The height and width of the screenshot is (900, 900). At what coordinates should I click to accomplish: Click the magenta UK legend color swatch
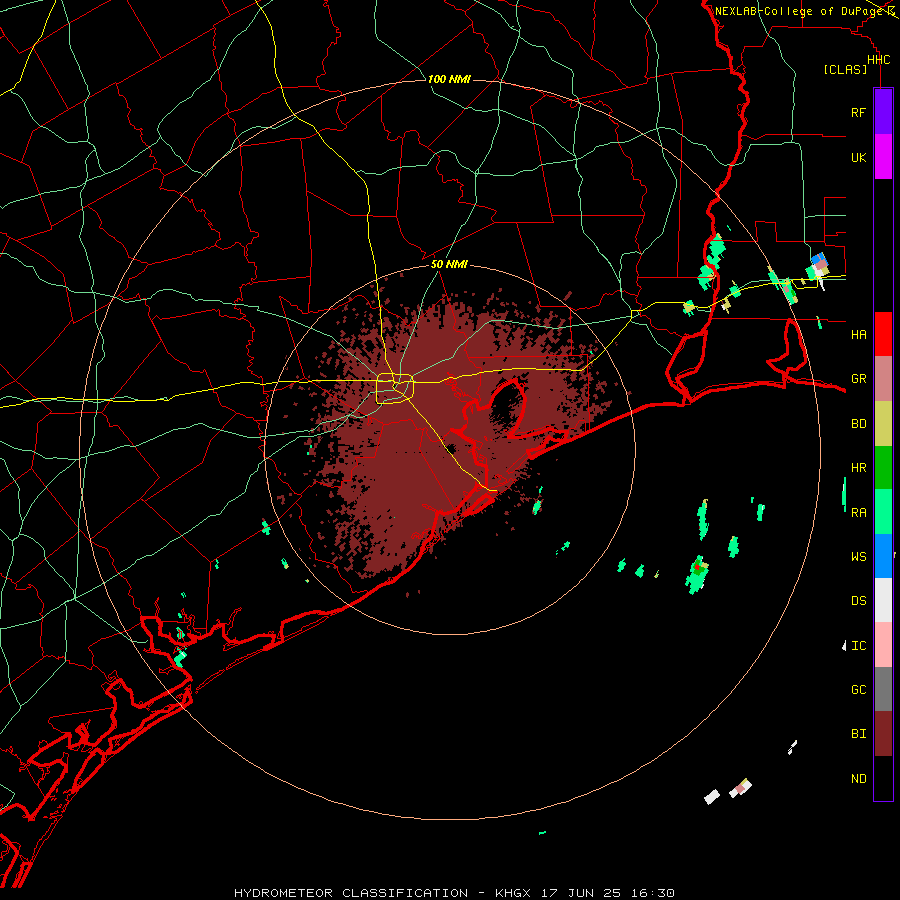[x=883, y=157]
